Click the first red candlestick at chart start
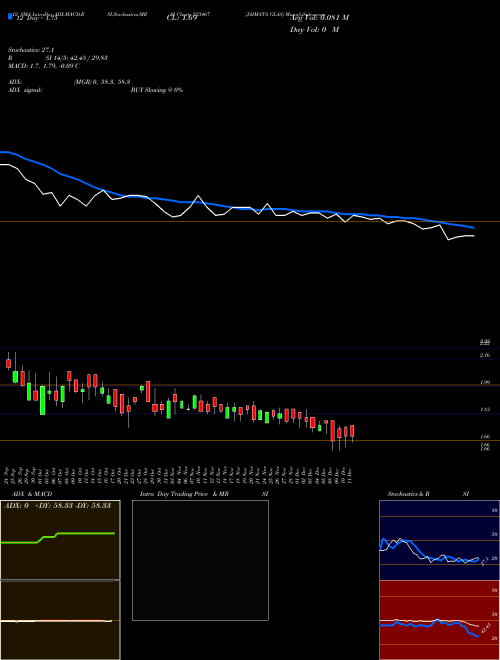Viewport: 500px width, 660px height. click(8, 363)
